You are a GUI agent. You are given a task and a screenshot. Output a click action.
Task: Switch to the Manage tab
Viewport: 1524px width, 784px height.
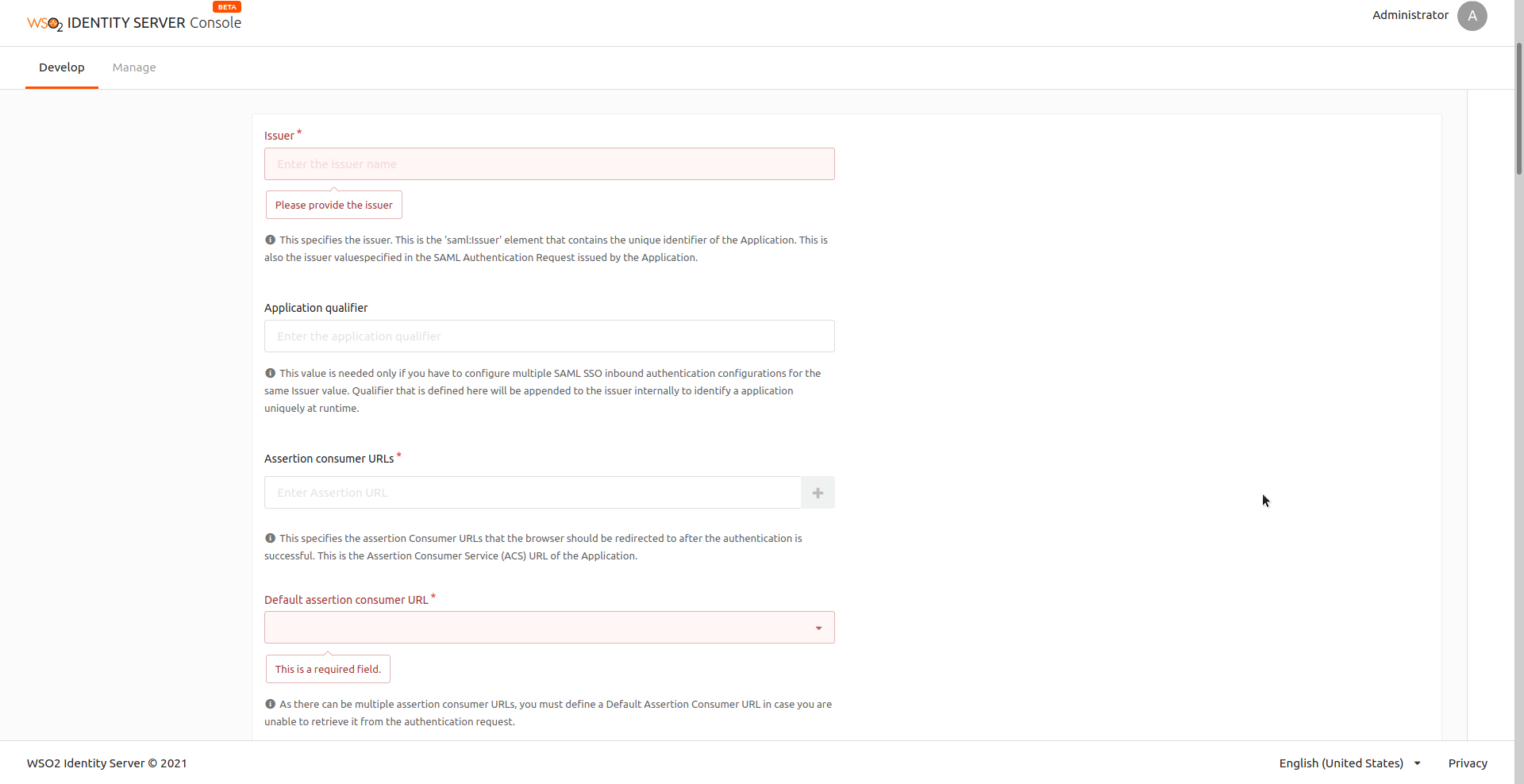pos(134,67)
